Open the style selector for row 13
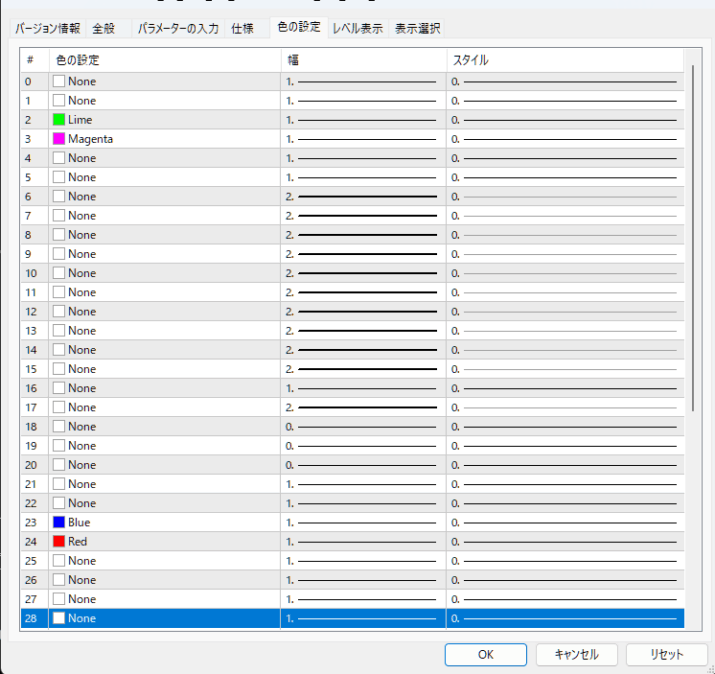The width and height of the screenshot is (715, 674). pos(565,331)
